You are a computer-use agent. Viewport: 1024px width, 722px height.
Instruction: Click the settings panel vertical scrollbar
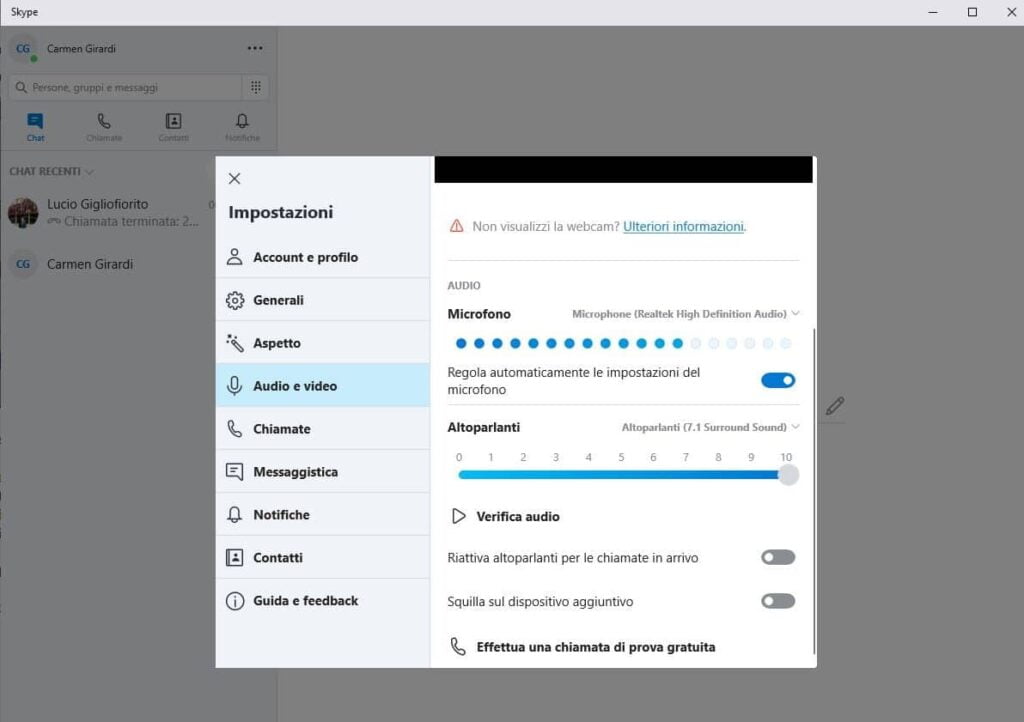(x=814, y=490)
